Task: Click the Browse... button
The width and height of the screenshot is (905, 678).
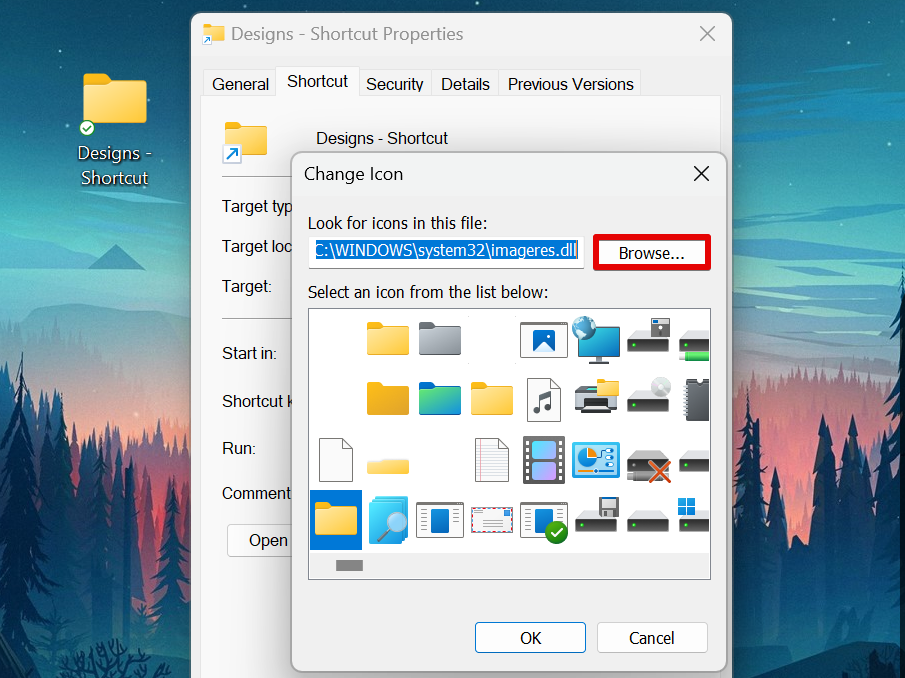Action: (x=652, y=253)
